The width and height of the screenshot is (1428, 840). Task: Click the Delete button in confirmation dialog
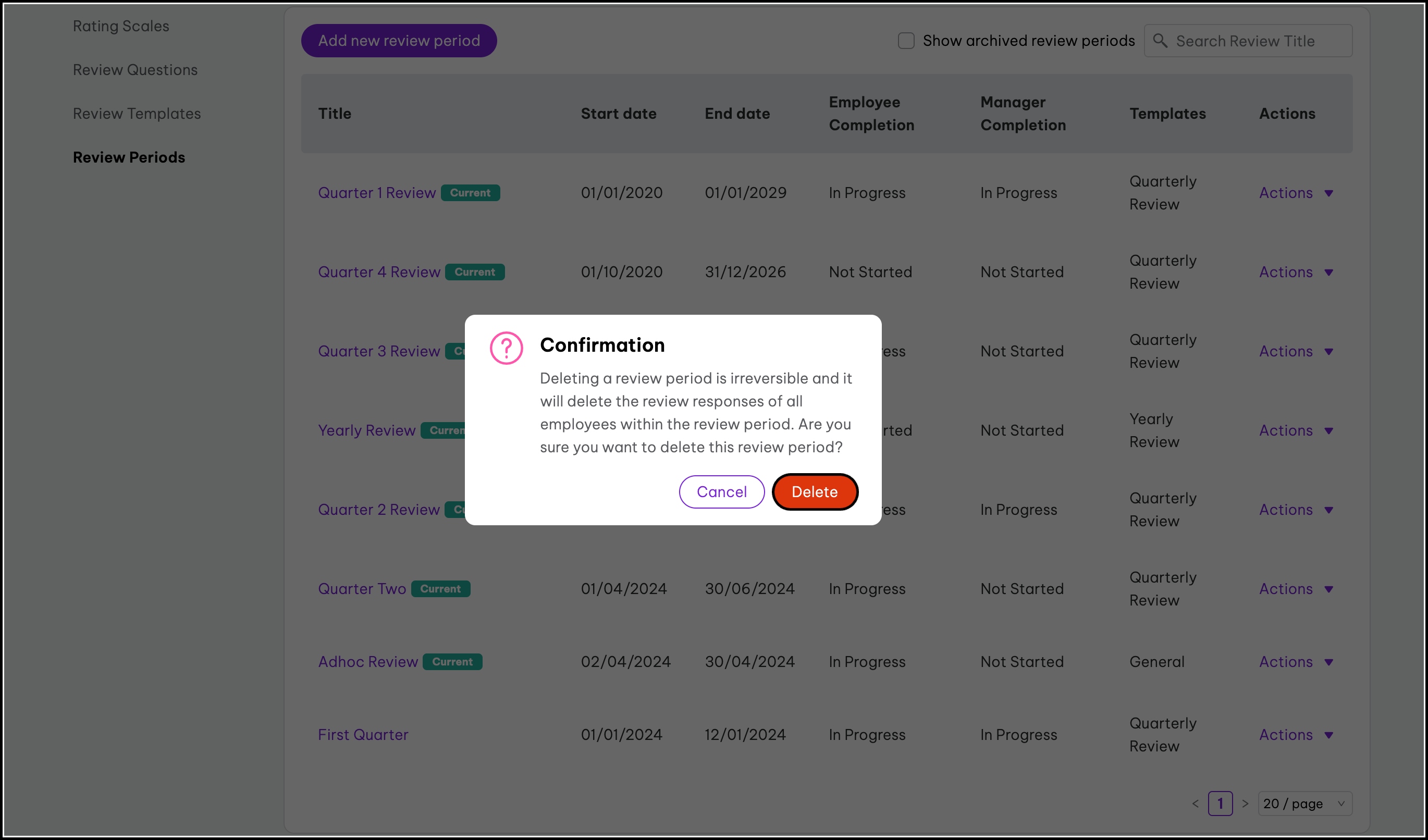814,492
